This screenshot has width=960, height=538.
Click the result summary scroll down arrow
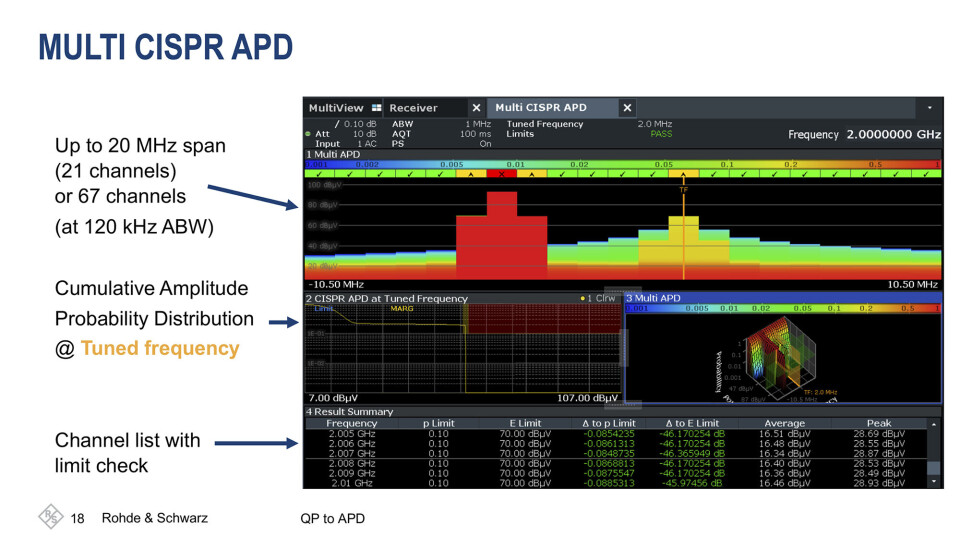pyautogui.click(x=934, y=482)
